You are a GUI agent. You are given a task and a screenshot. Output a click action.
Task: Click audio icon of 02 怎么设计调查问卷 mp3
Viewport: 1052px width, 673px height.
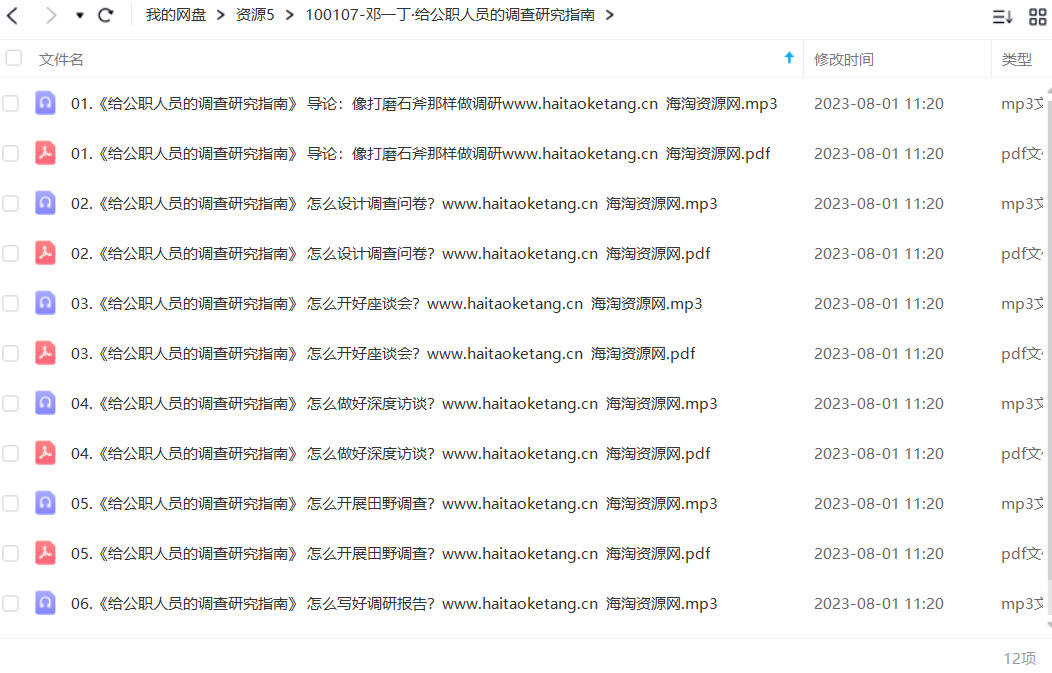click(x=45, y=203)
